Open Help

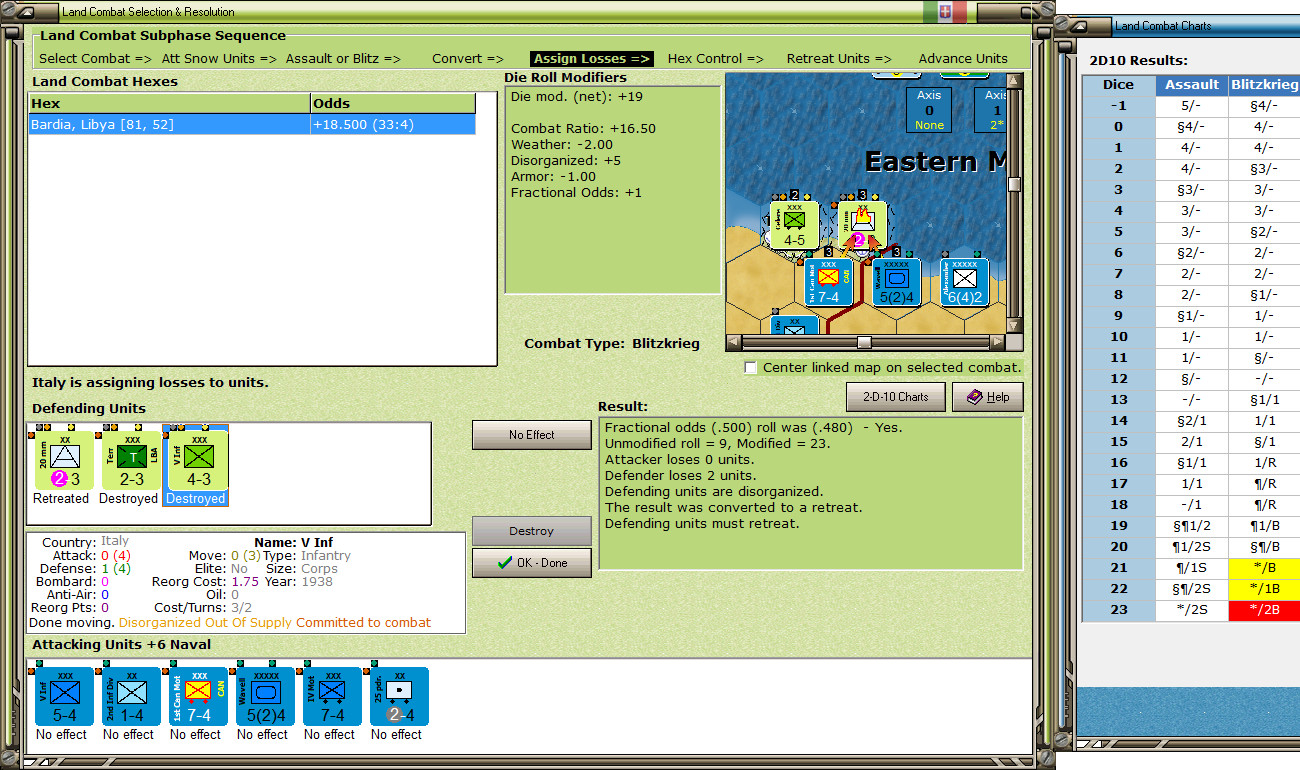point(988,397)
